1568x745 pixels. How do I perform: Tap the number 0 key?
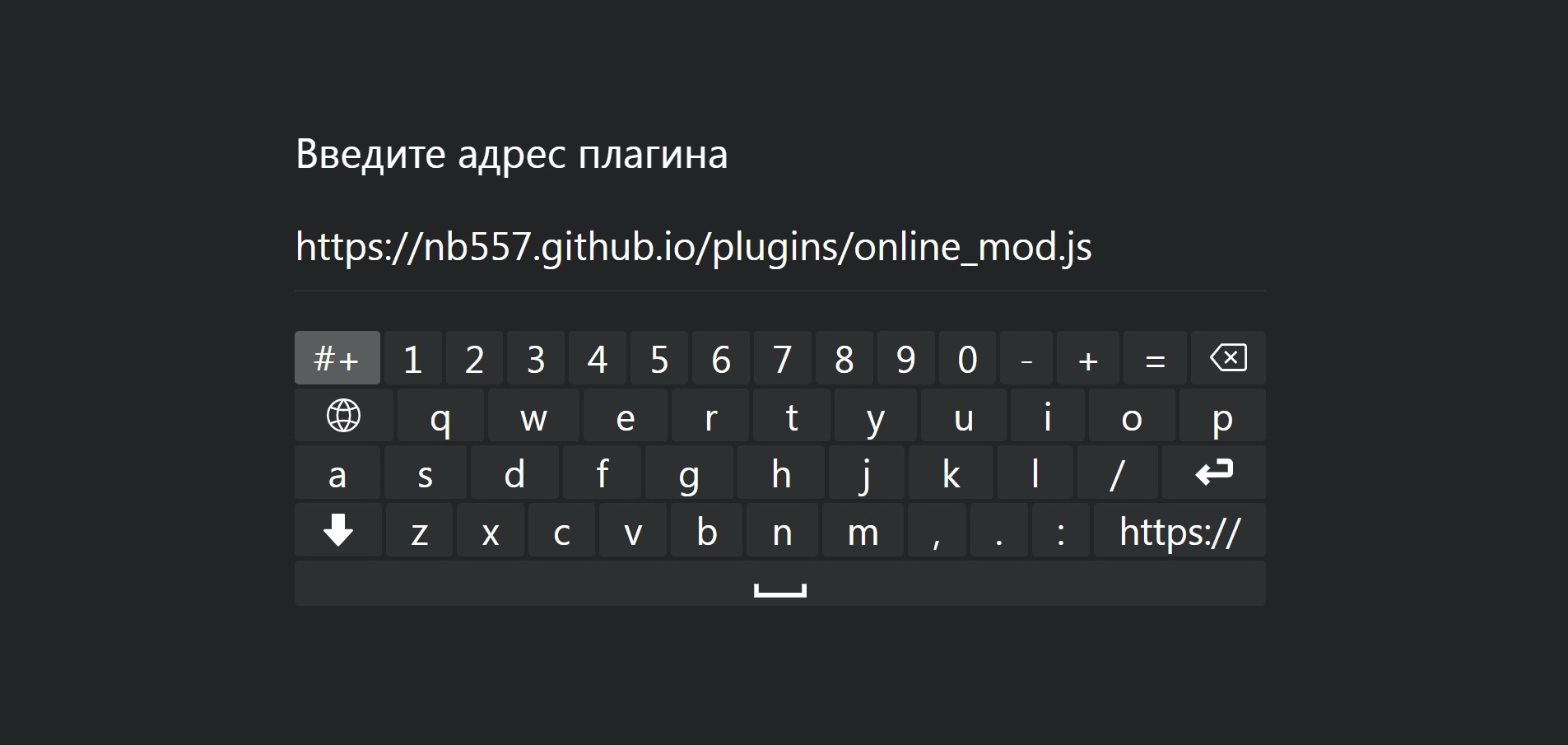click(967, 358)
